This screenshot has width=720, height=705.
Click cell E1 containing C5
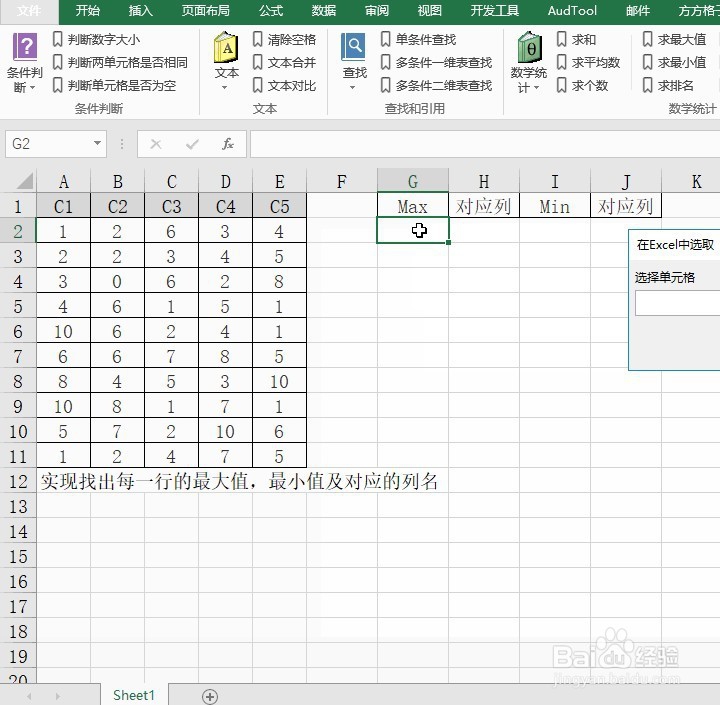tap(280, 206)
